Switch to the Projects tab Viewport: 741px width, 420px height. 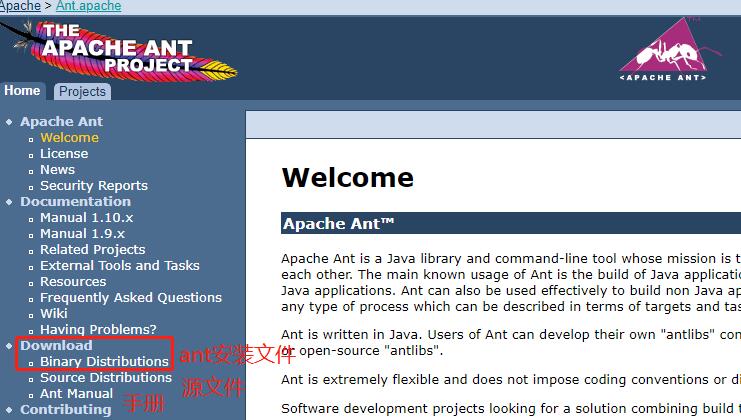[82, 92]
